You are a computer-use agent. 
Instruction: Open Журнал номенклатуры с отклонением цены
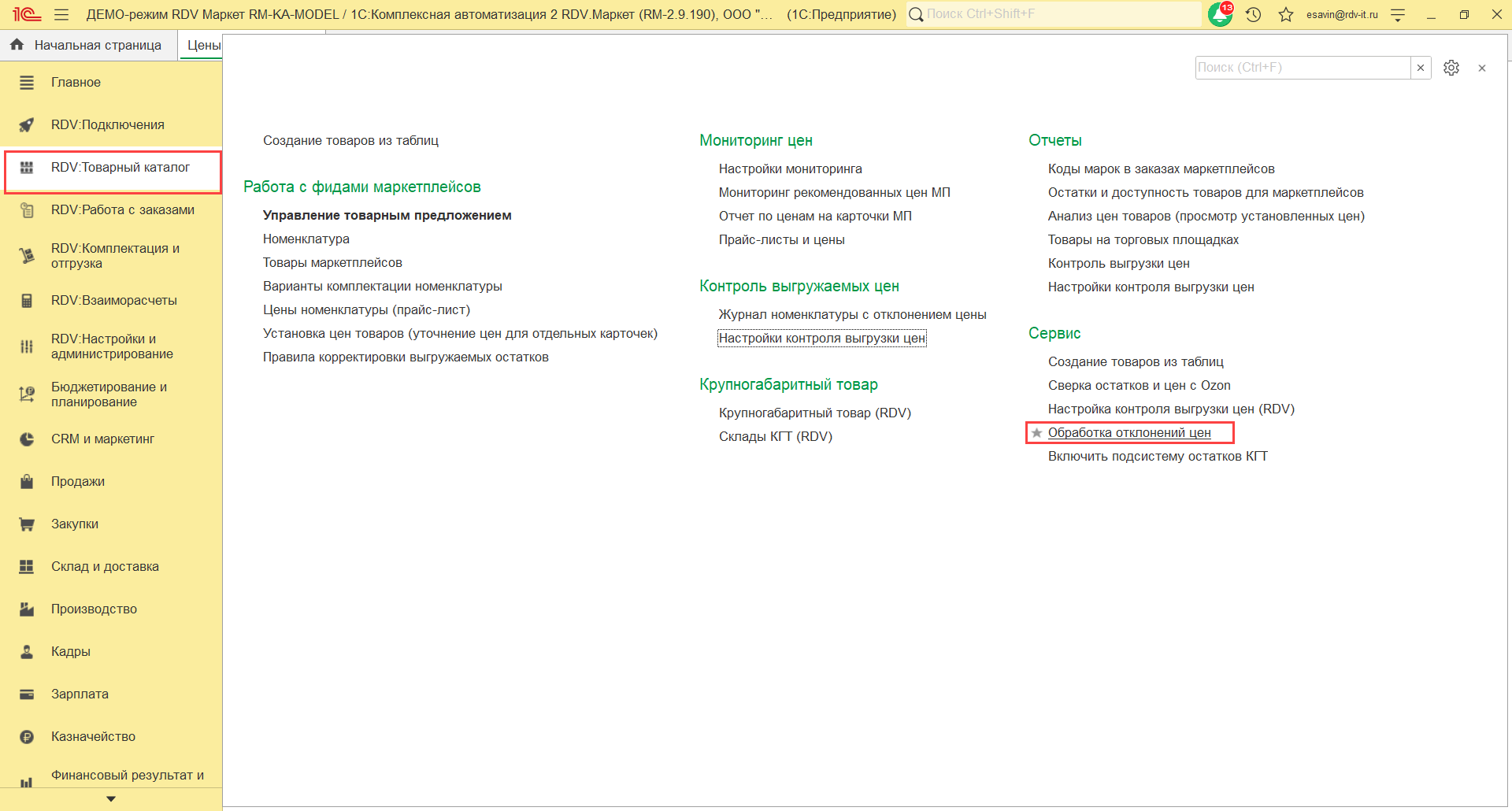pyautogui.click(x=853, y=315)
